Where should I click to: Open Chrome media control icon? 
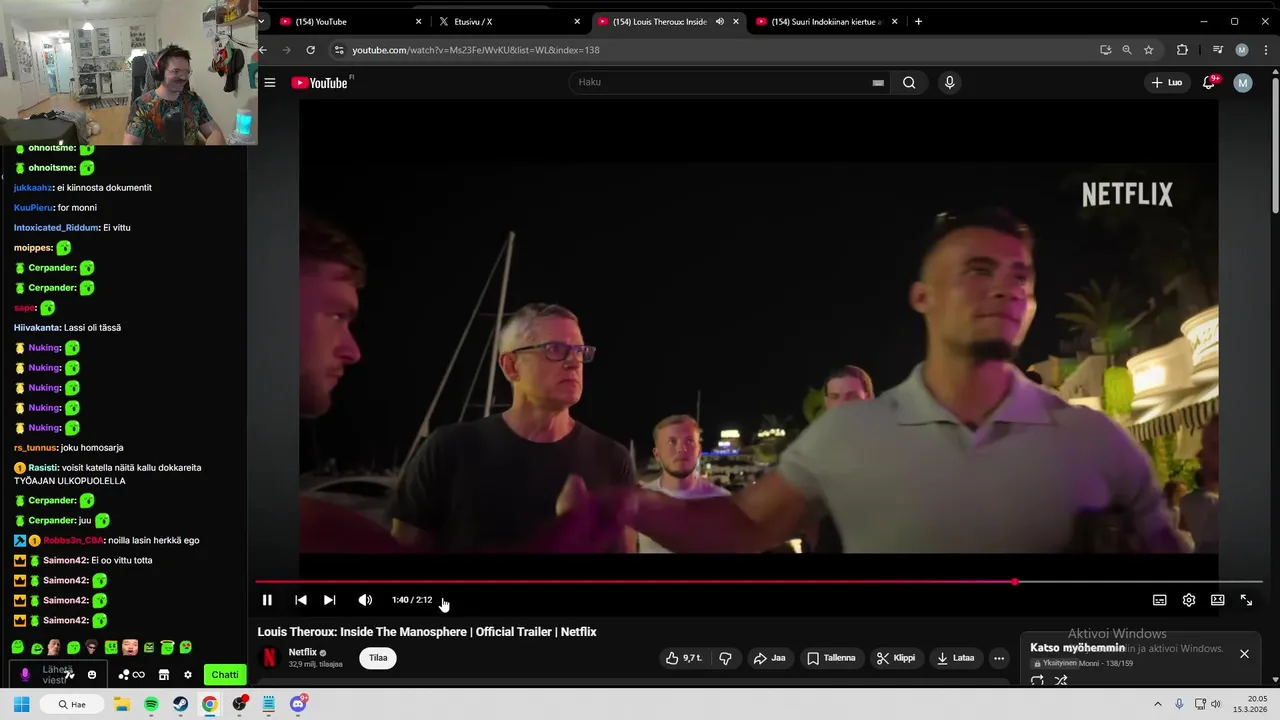(x=1217, y=50)
